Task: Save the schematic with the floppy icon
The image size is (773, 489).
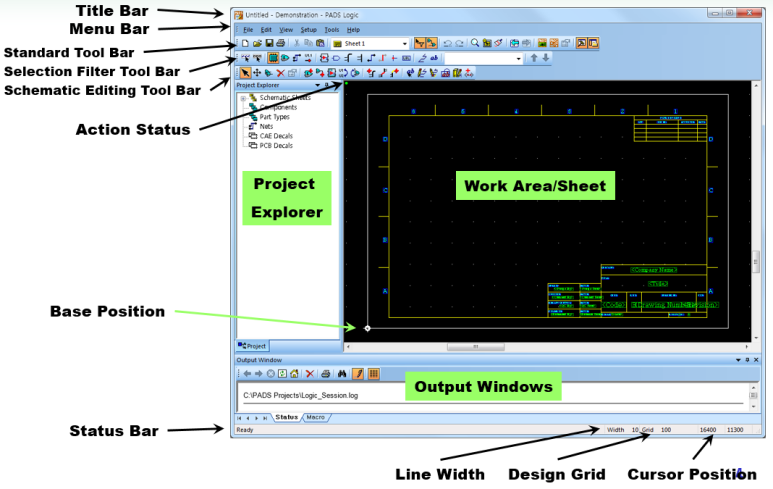Action: (x=269, y=43)
